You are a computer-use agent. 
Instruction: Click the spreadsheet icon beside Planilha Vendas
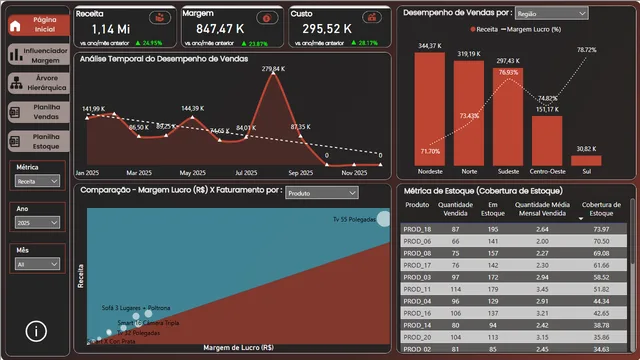[15, 112]
